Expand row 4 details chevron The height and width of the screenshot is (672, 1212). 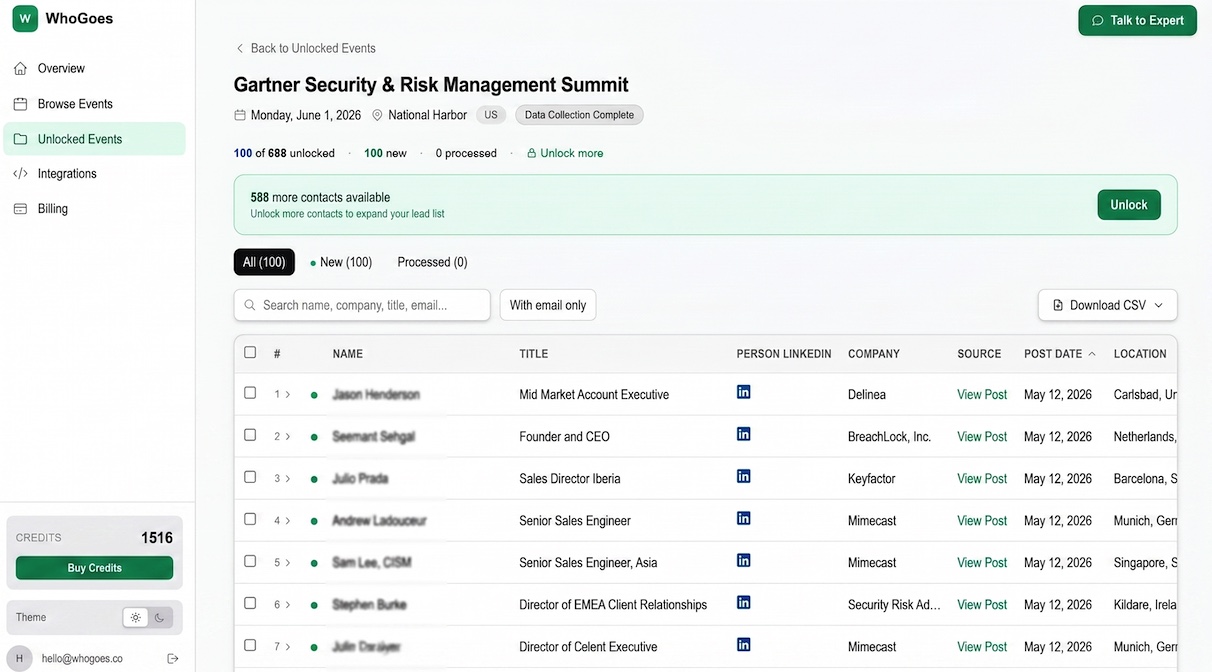point(288,521)
